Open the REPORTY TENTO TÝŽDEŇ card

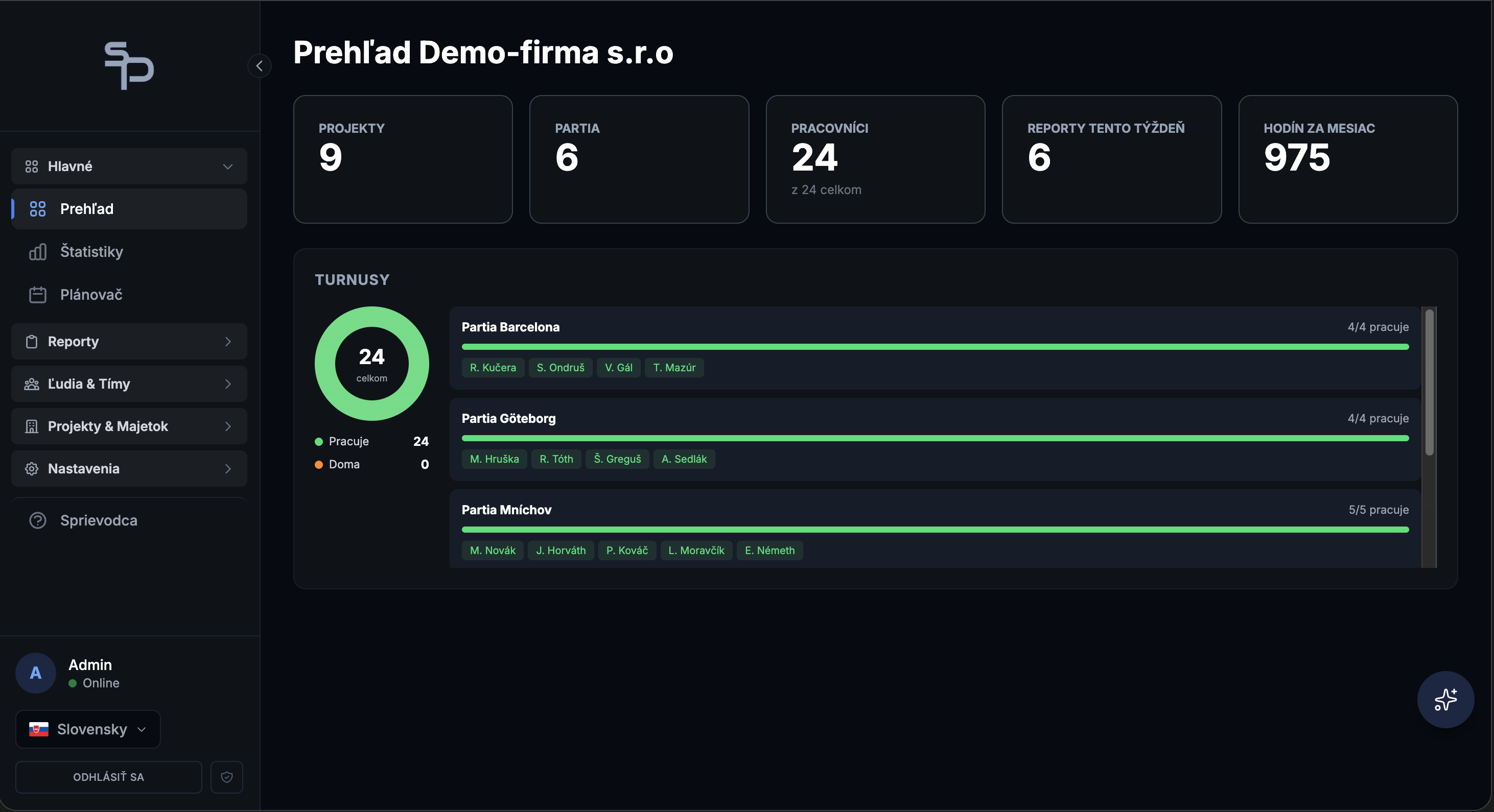pos(1112,159)
